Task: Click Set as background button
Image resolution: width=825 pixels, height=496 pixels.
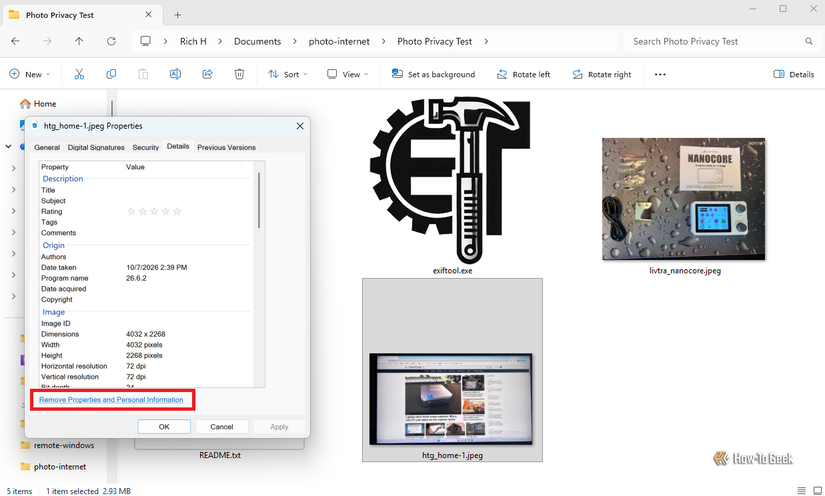Action: point(433,74)
